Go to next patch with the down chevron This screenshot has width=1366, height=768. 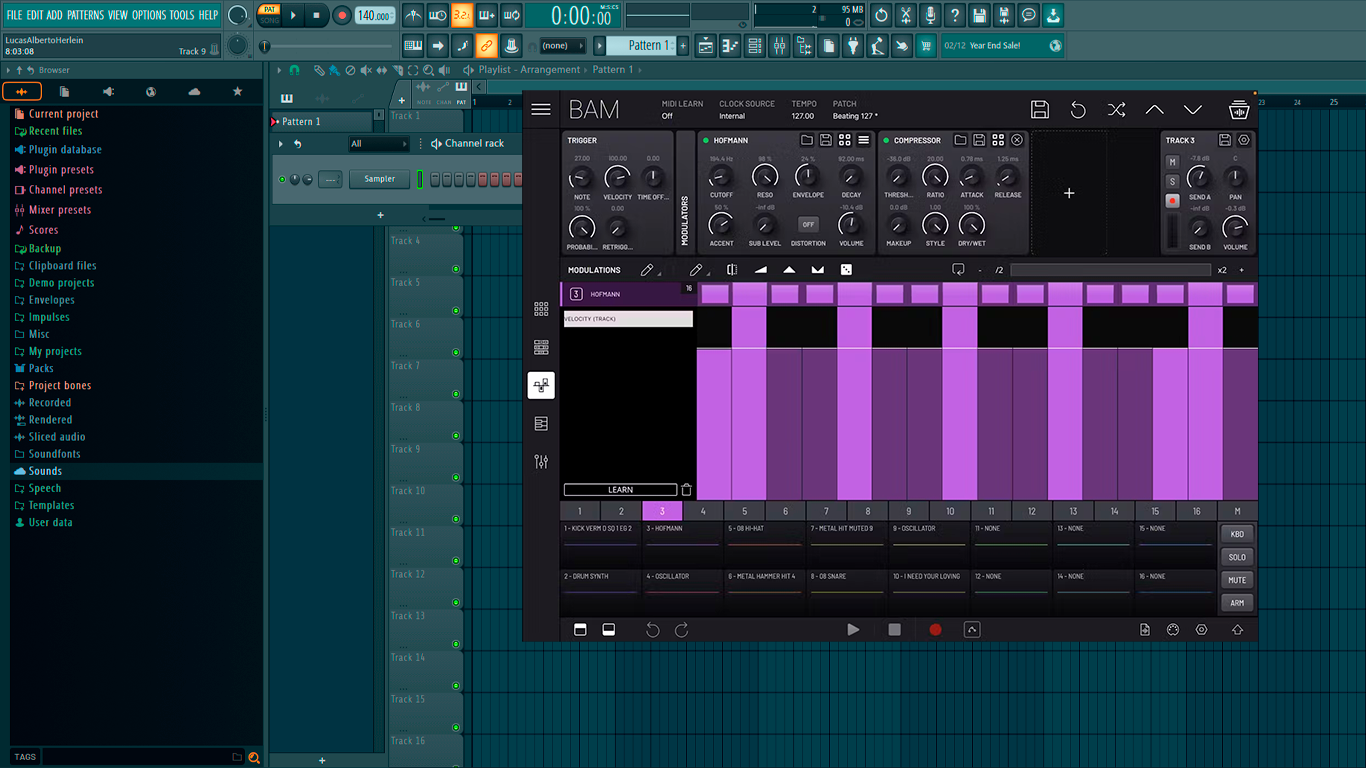1193,109
